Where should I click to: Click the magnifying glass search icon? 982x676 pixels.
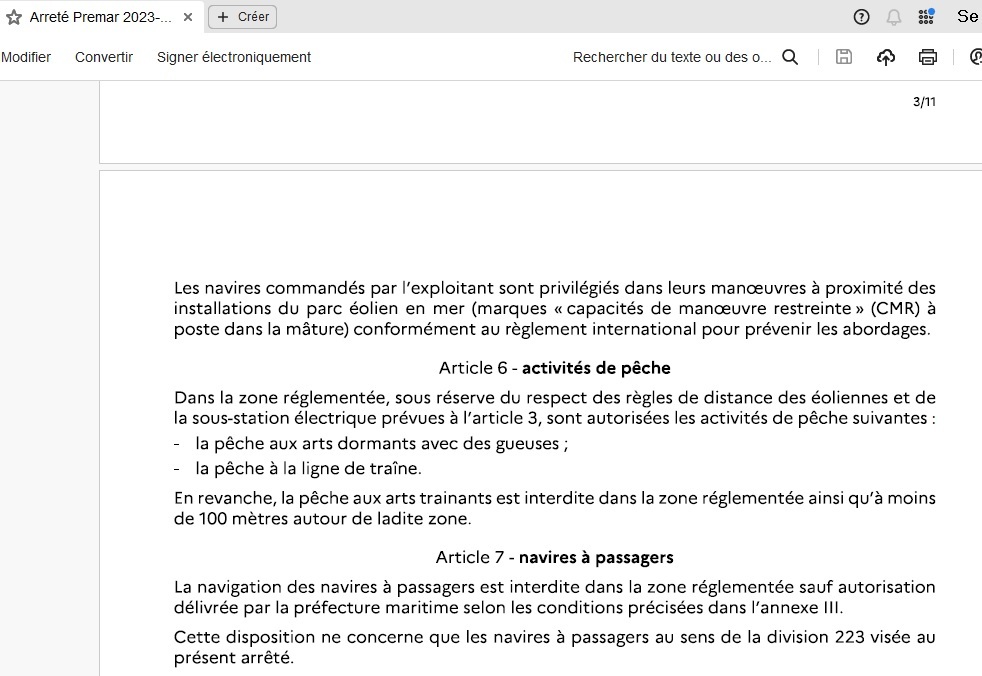790,57
